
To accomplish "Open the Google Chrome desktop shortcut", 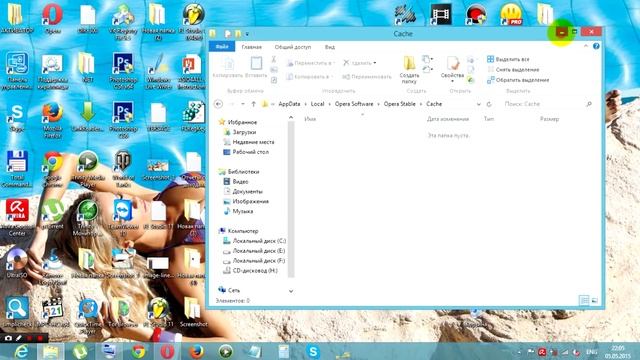I will [52, 169].
